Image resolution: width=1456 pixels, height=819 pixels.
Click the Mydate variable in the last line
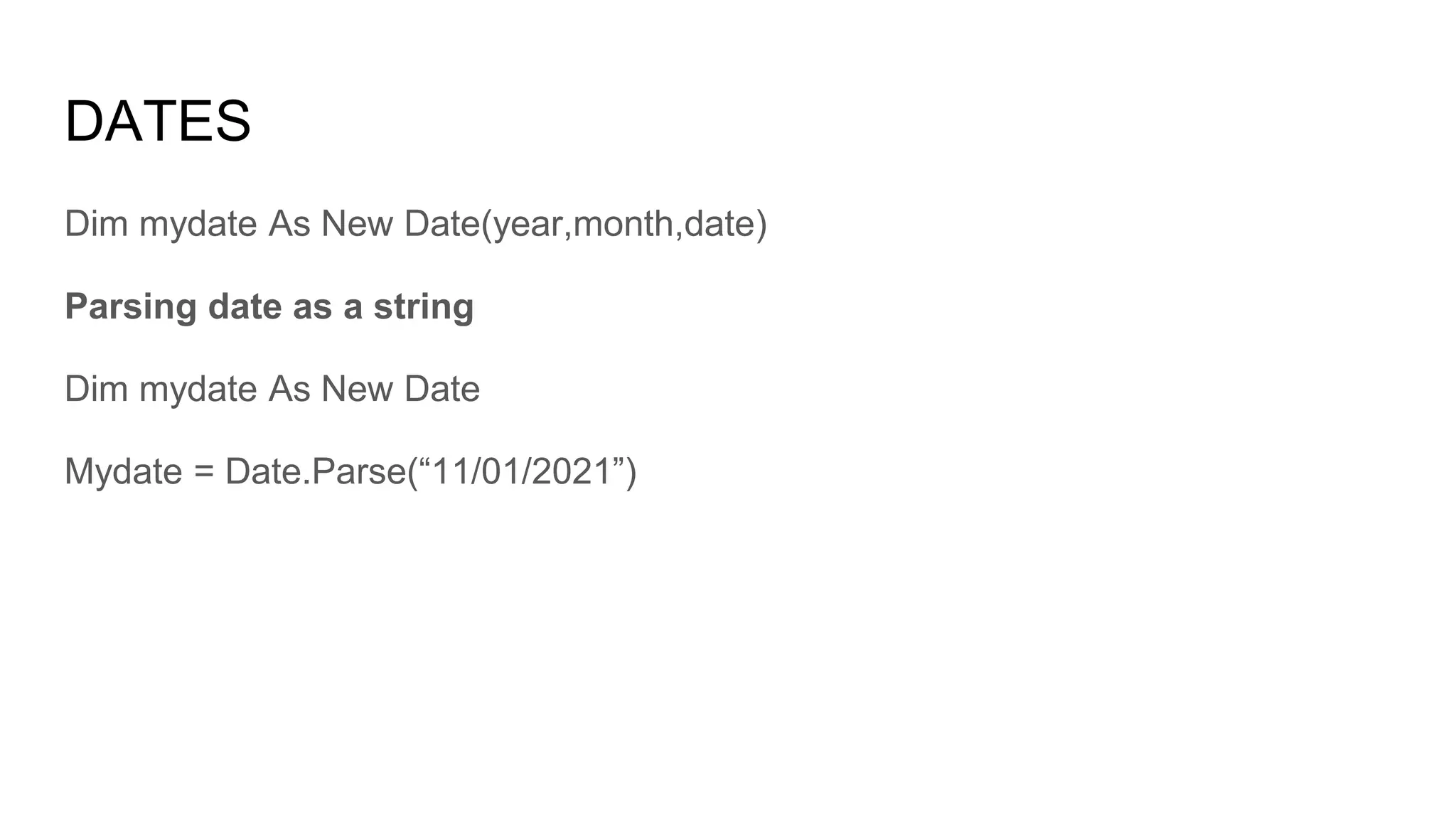tap(124, 472)
